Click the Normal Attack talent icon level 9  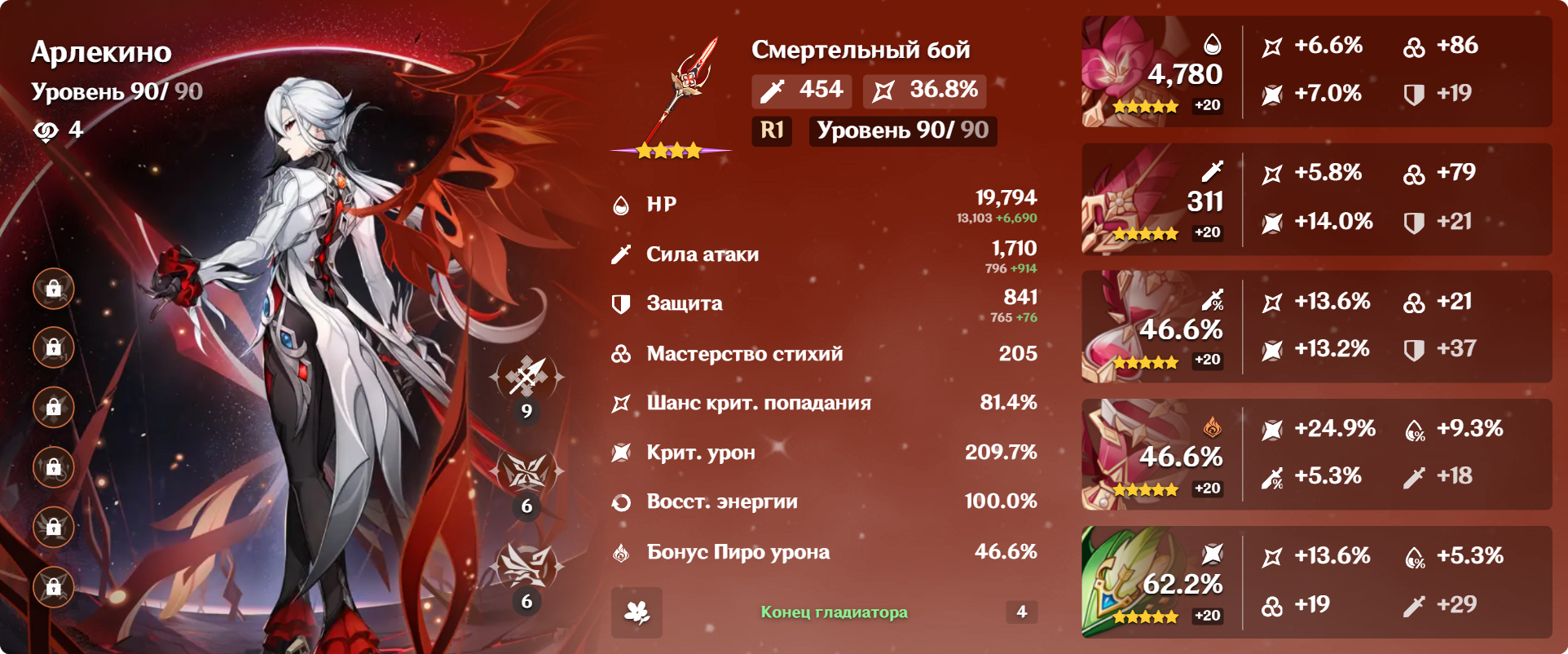(x=526, y=376)
